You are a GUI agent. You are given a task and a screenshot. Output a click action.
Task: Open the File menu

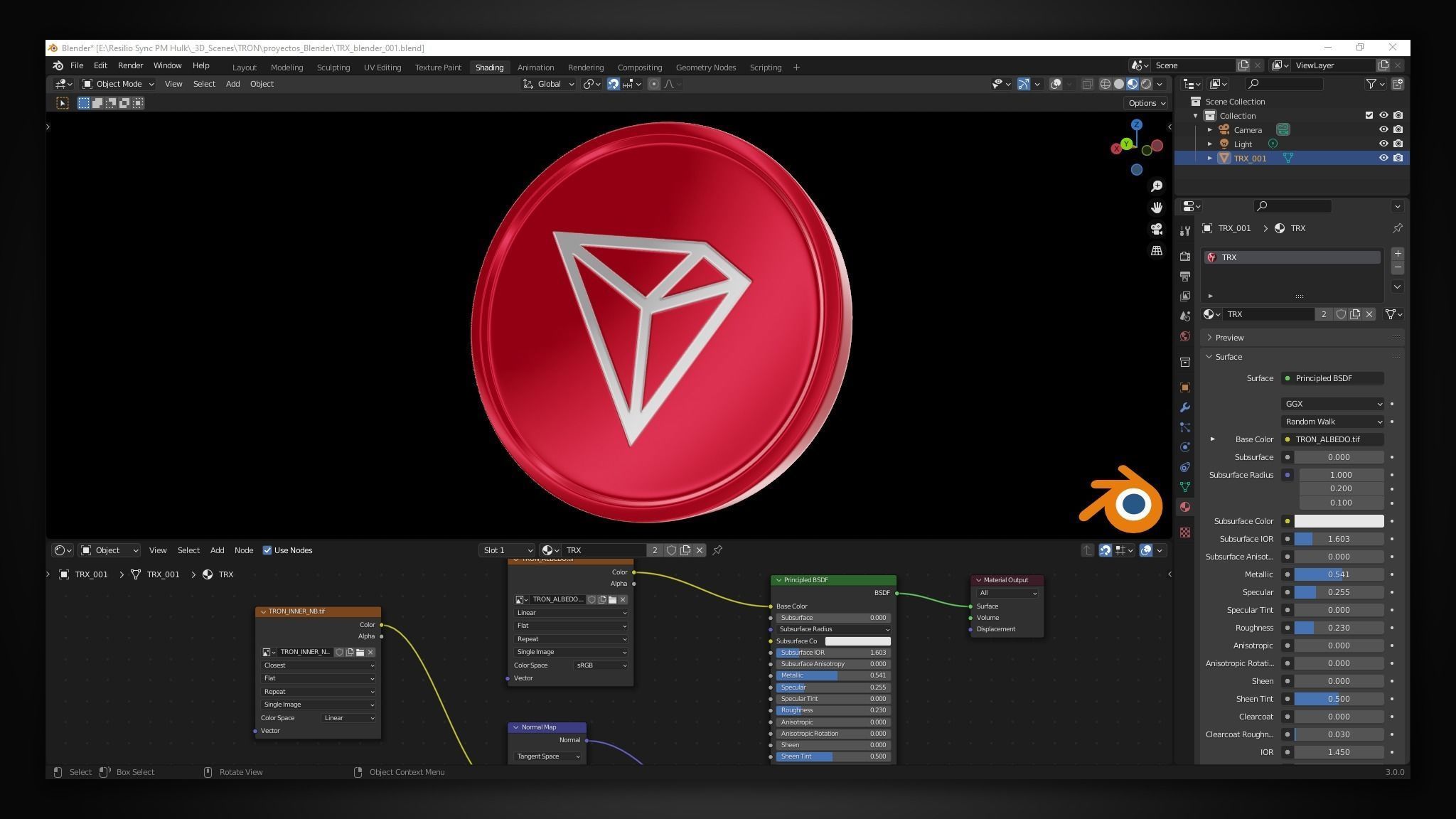coord(77,65)
